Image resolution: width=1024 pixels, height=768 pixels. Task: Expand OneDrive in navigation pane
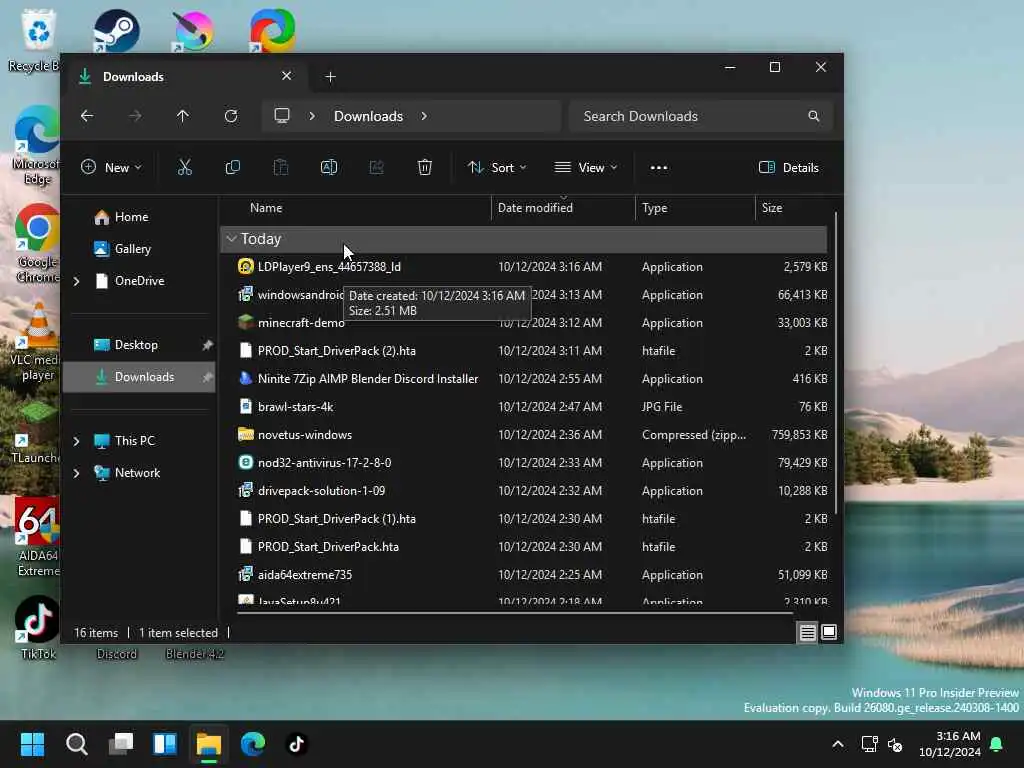pyautogui.click(x=76, y=281)
